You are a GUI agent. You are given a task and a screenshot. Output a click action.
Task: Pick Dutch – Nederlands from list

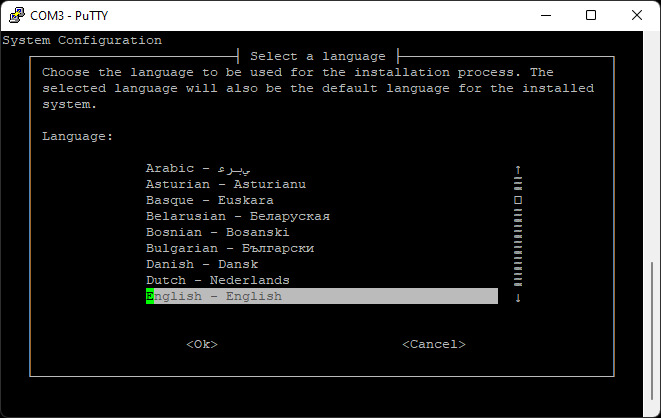pyautogui.click(x=217, y=281)
